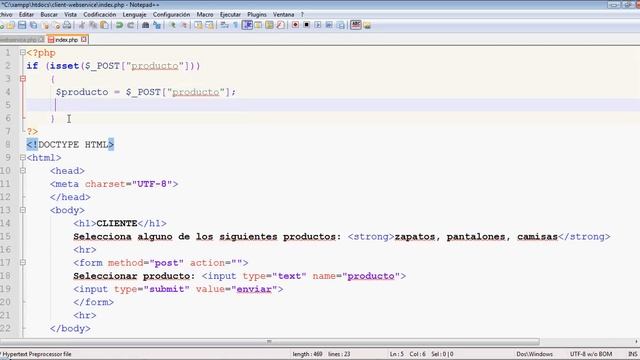Save the file with the Save icon
Screen dimensions: 640x360
pyautogui.click(x=22, y=25)
